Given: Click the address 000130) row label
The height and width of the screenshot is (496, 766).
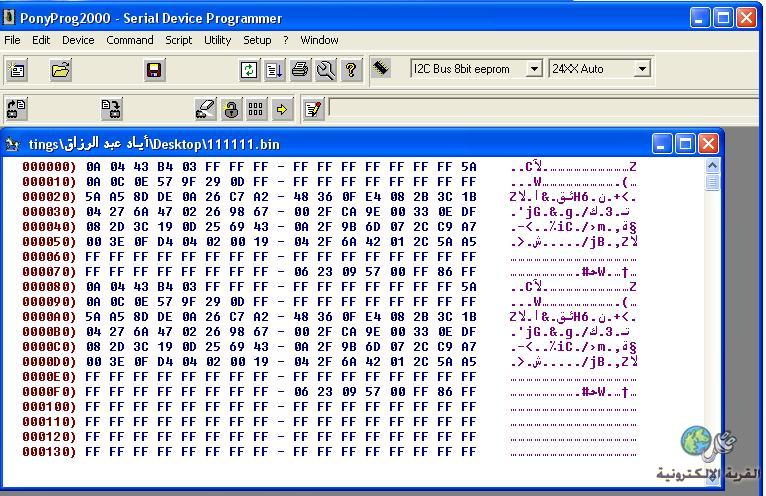Looking at the screenshot, I should tap(49, 452).
